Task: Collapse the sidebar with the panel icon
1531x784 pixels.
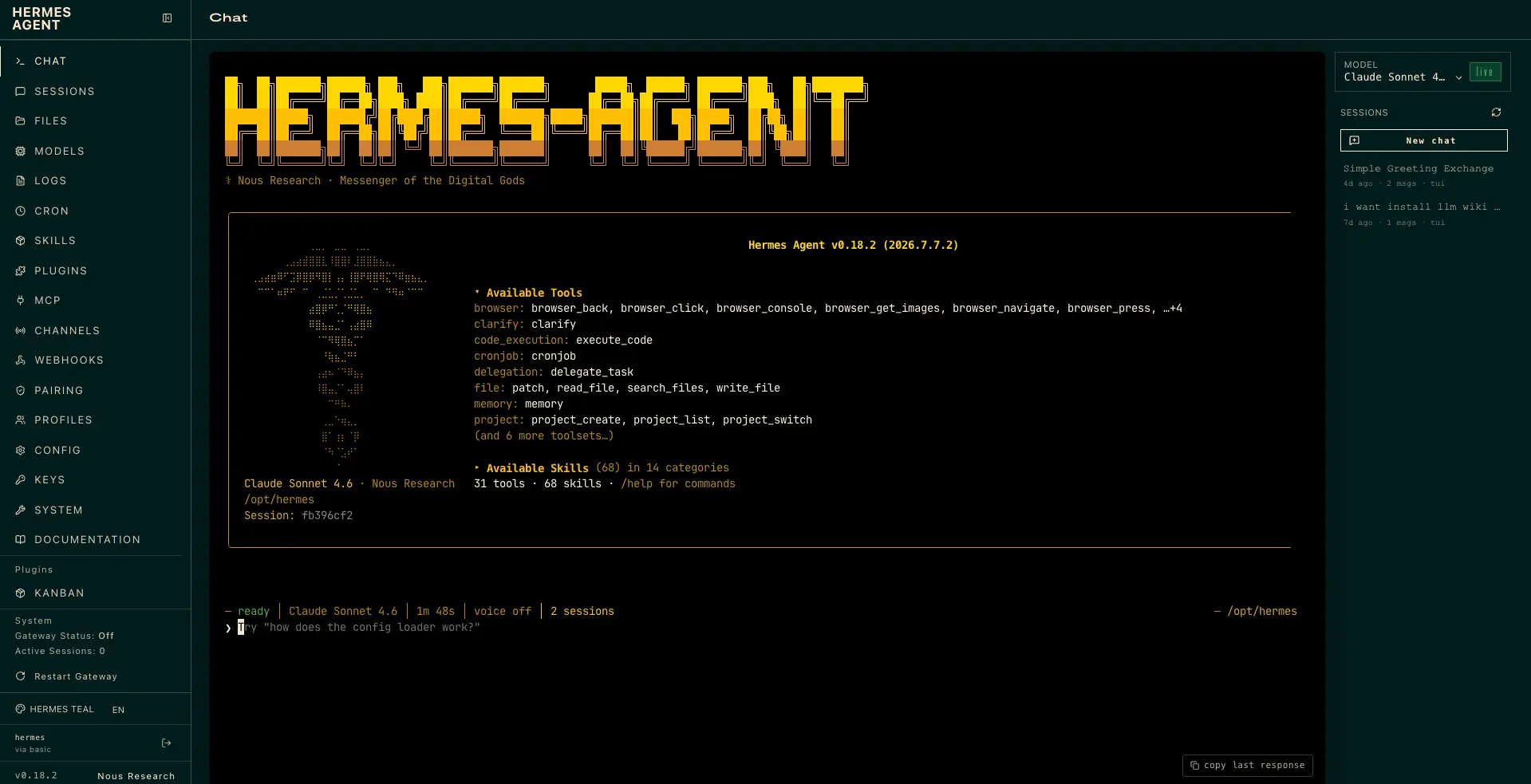Action: 168,18
